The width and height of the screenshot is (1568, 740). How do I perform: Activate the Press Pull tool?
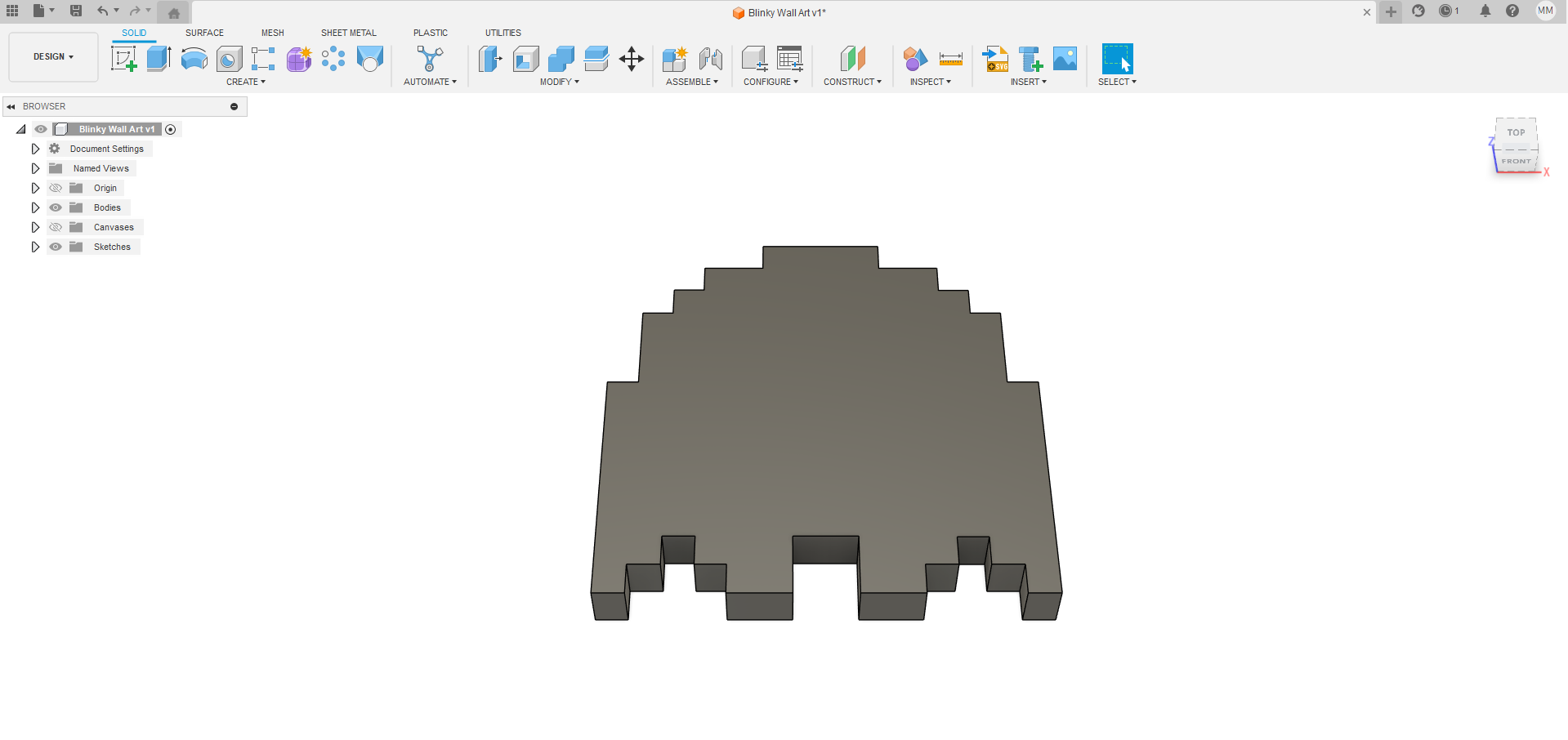click(x=490, y=59)
